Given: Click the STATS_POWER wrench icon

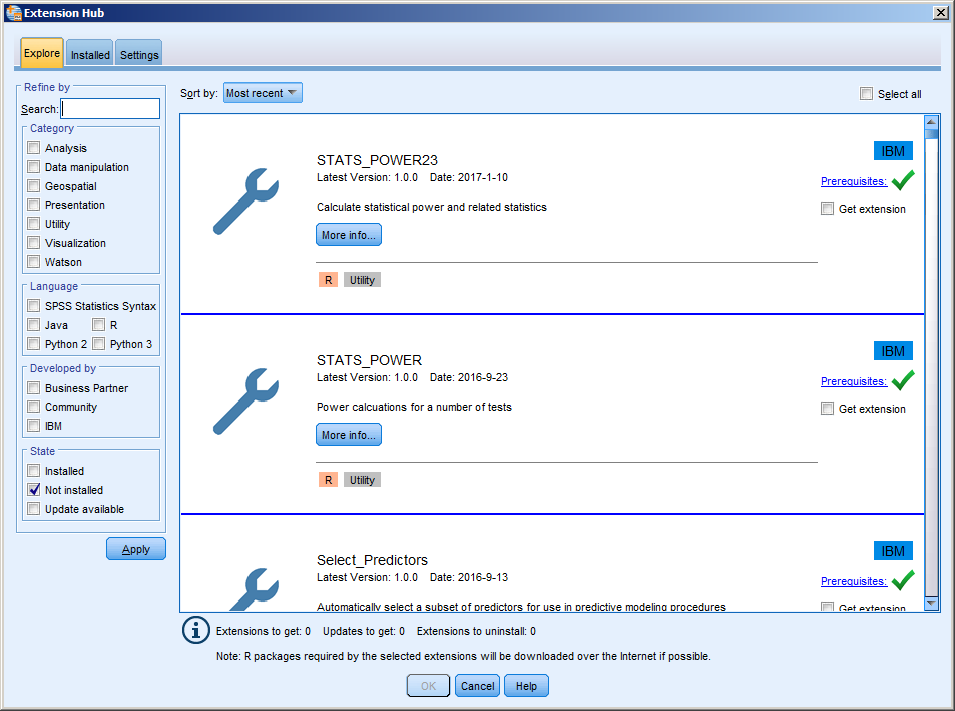Looking at the screenshot, I should point(246,401).
